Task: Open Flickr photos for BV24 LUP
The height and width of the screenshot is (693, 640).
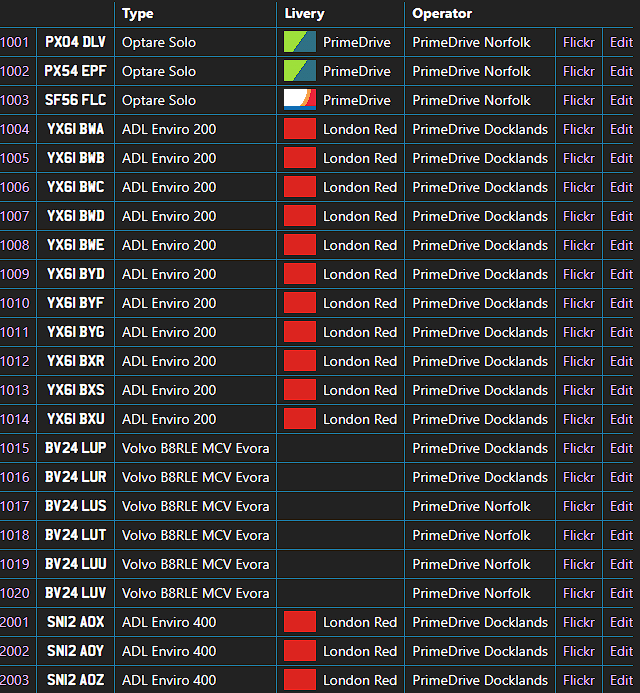Action: [578, 448]
